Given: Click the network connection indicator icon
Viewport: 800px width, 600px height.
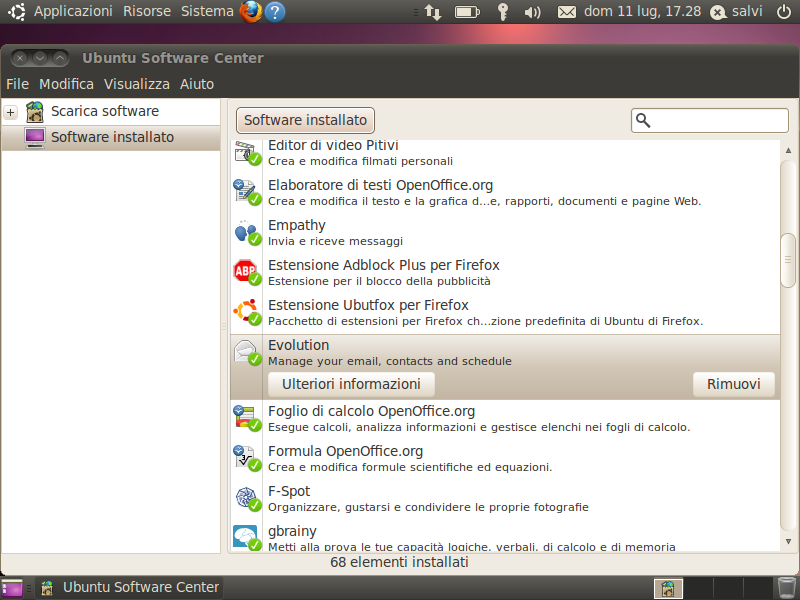Looking at the screenshot, I should (433, 12).
